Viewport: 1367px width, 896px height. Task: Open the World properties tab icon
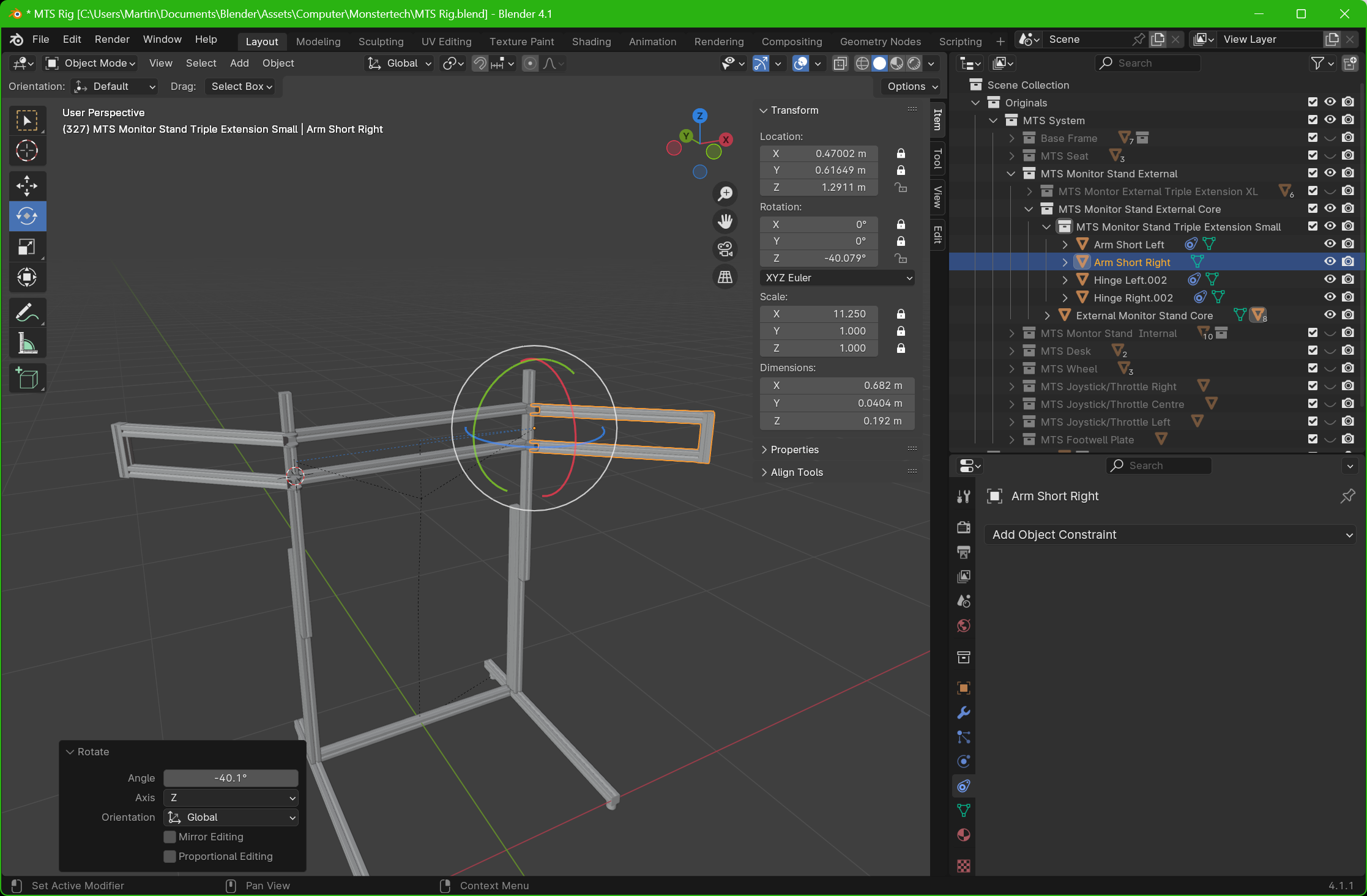coord(964,626)
